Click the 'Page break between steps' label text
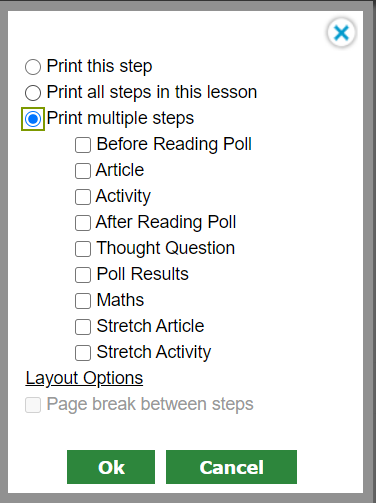Viewport: 376px width, 503px height. pyautogui.click(x=150, y=404)
